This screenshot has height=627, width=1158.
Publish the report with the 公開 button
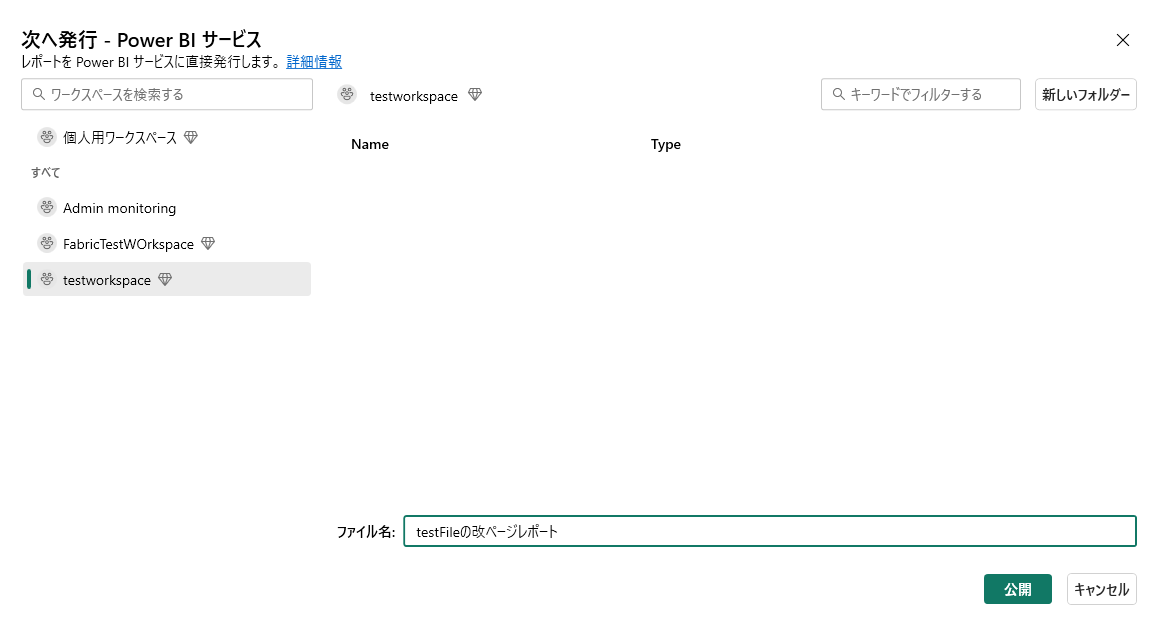click(1018, 589)
